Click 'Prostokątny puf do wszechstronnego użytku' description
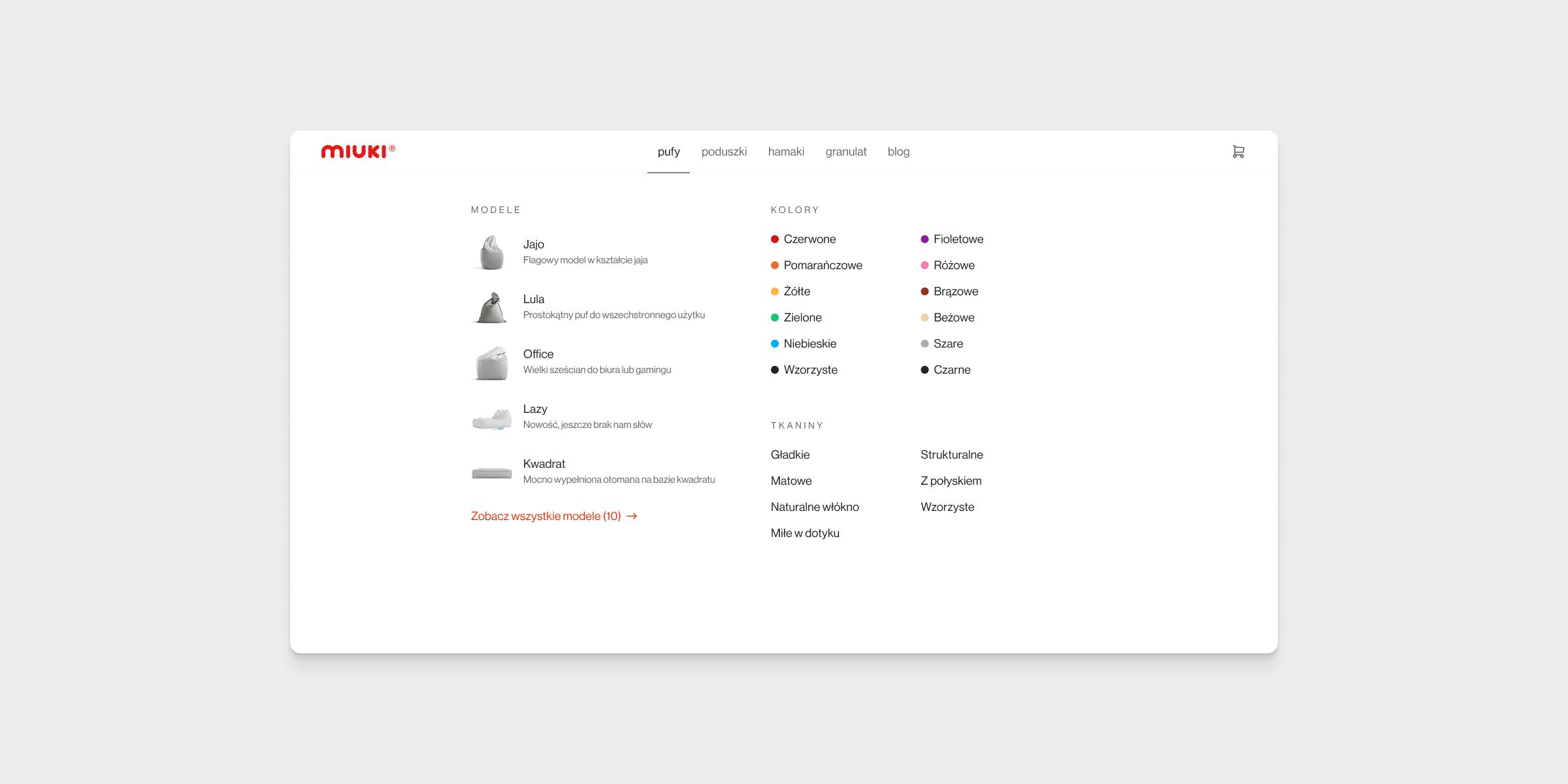 point(614,315)
